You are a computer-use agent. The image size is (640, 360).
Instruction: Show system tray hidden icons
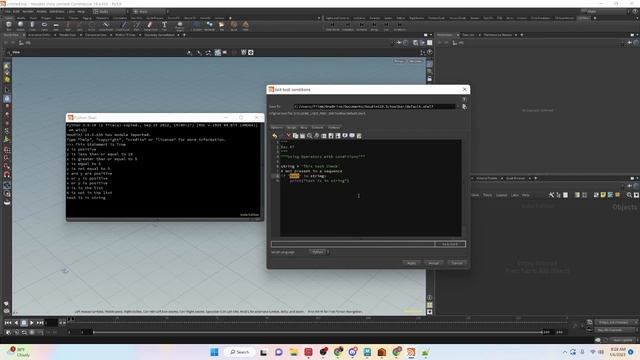(565, 352)
